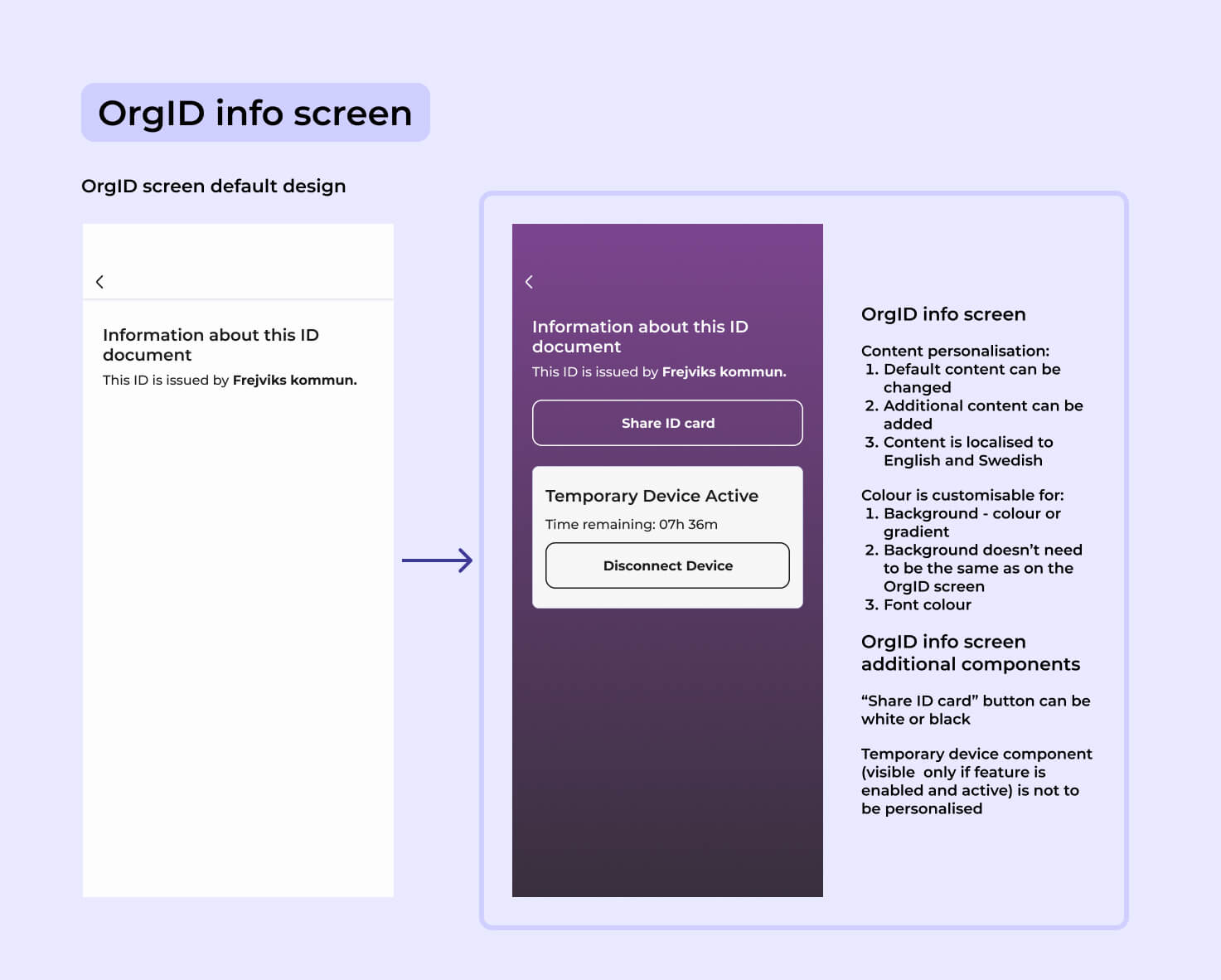Click back chevron on white default screen
The height and width of the screenshot is (980, 1221).
(99, 282)
